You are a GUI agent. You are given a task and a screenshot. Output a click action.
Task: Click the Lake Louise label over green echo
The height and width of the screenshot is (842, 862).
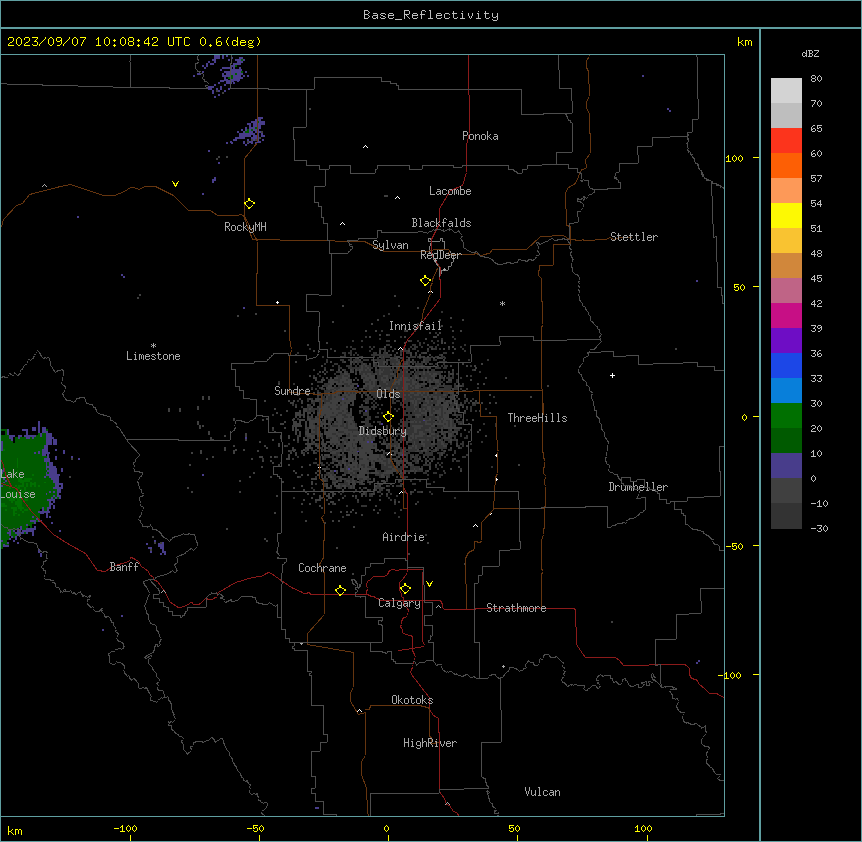tap(18, 484)
